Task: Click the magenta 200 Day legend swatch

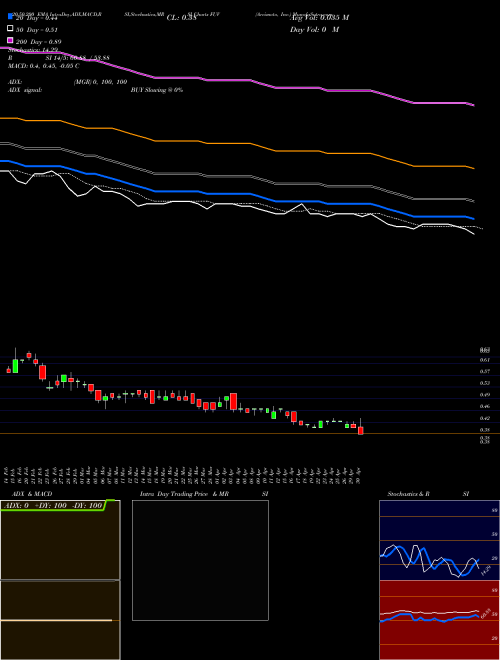Action: click(x=10, y=40)
